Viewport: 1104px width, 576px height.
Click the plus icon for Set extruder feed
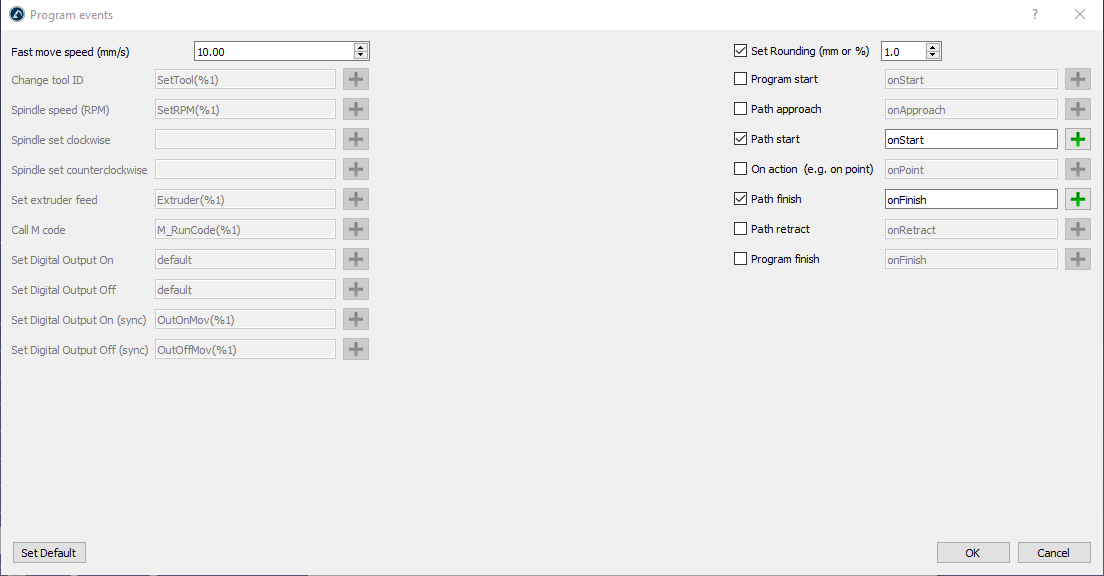pyautogui.click(x=356, y=200)
